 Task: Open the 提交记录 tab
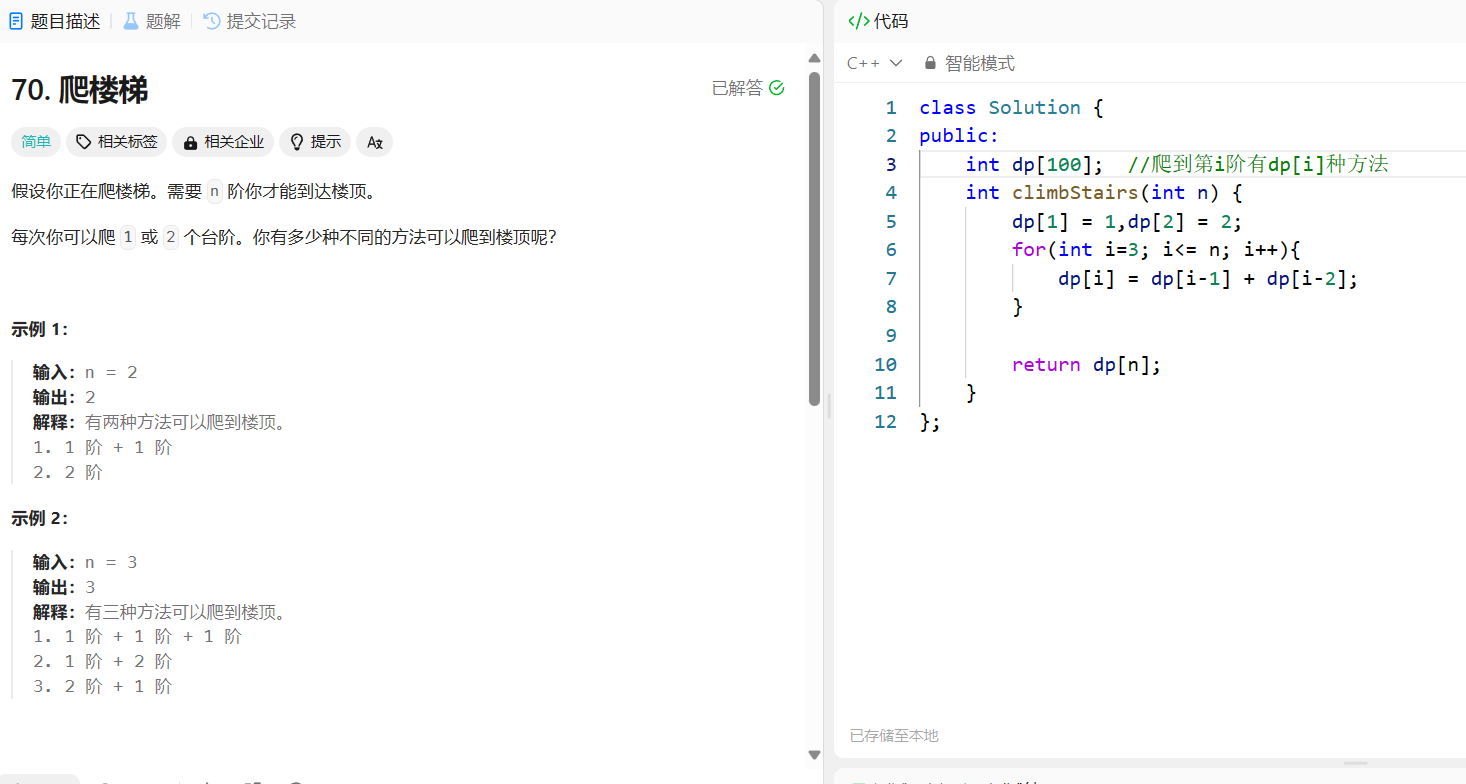tap(250, 21)
